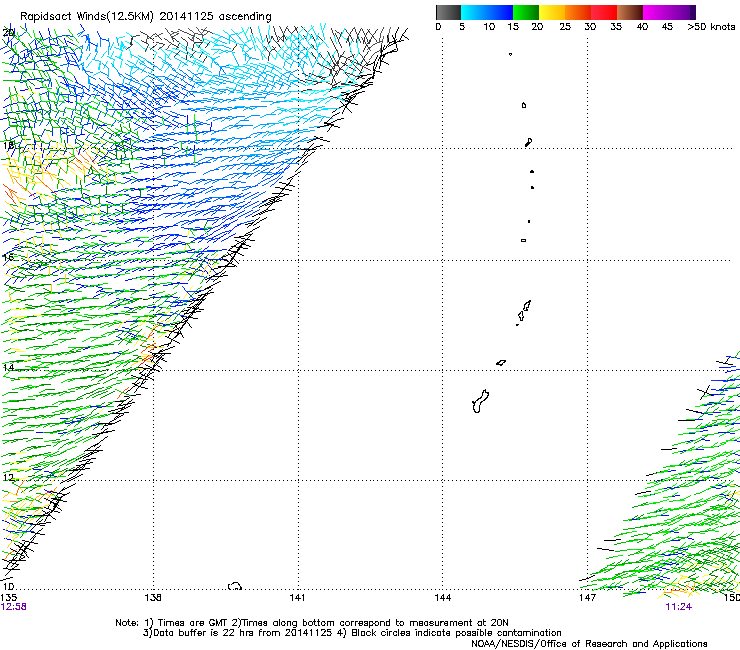The width and height of the screenshot is (740, 650).
Task: Click the '141' longitude axis label
Action: click(x=297, y=598)
